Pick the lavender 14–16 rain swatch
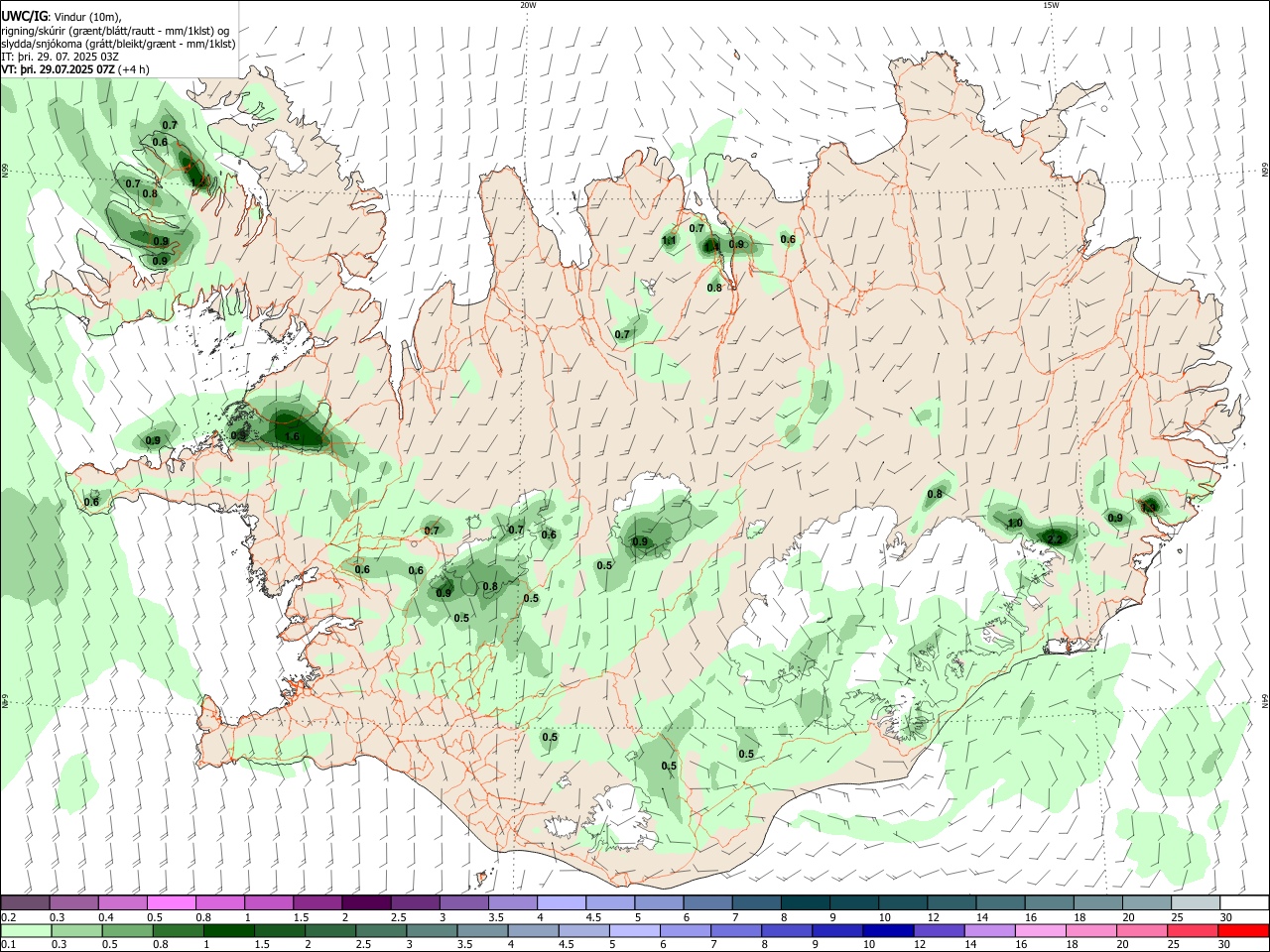The height and width of the screenshot is (952, 1270). 988,930
